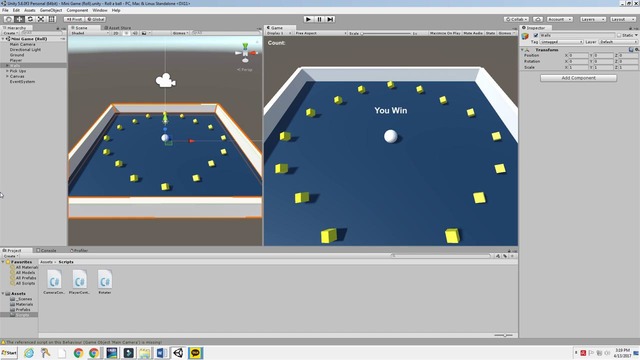Click the Main Camera gizmo in Scene view
640x360 pixels.
point(165,80)
